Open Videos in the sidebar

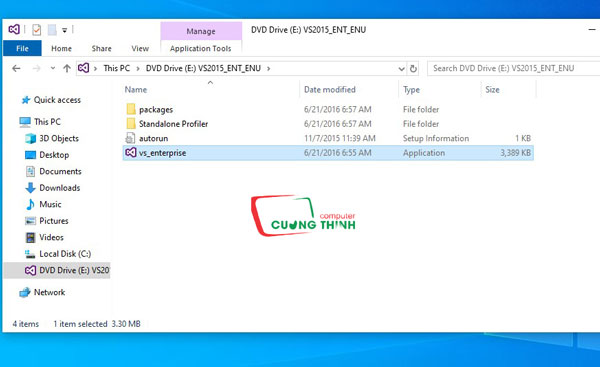pyautogui.click(x=51, y=237)
